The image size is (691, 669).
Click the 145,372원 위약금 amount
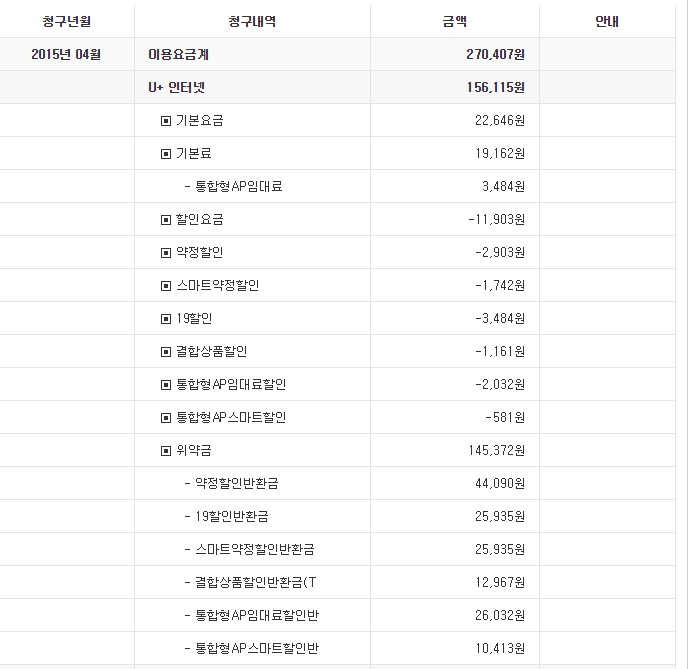pos(496,450)
